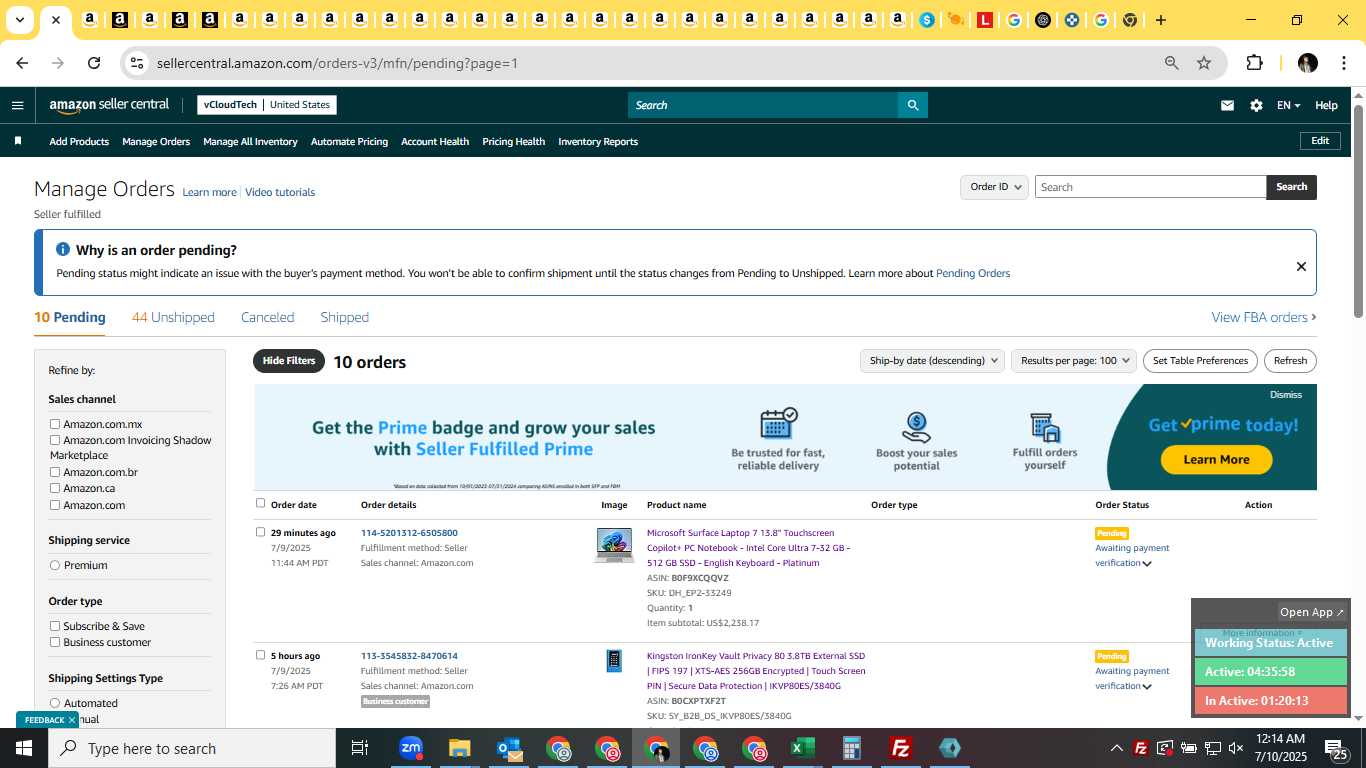Click the search magnifier button in header
1366x768 pixels.
tap(912, 105)
